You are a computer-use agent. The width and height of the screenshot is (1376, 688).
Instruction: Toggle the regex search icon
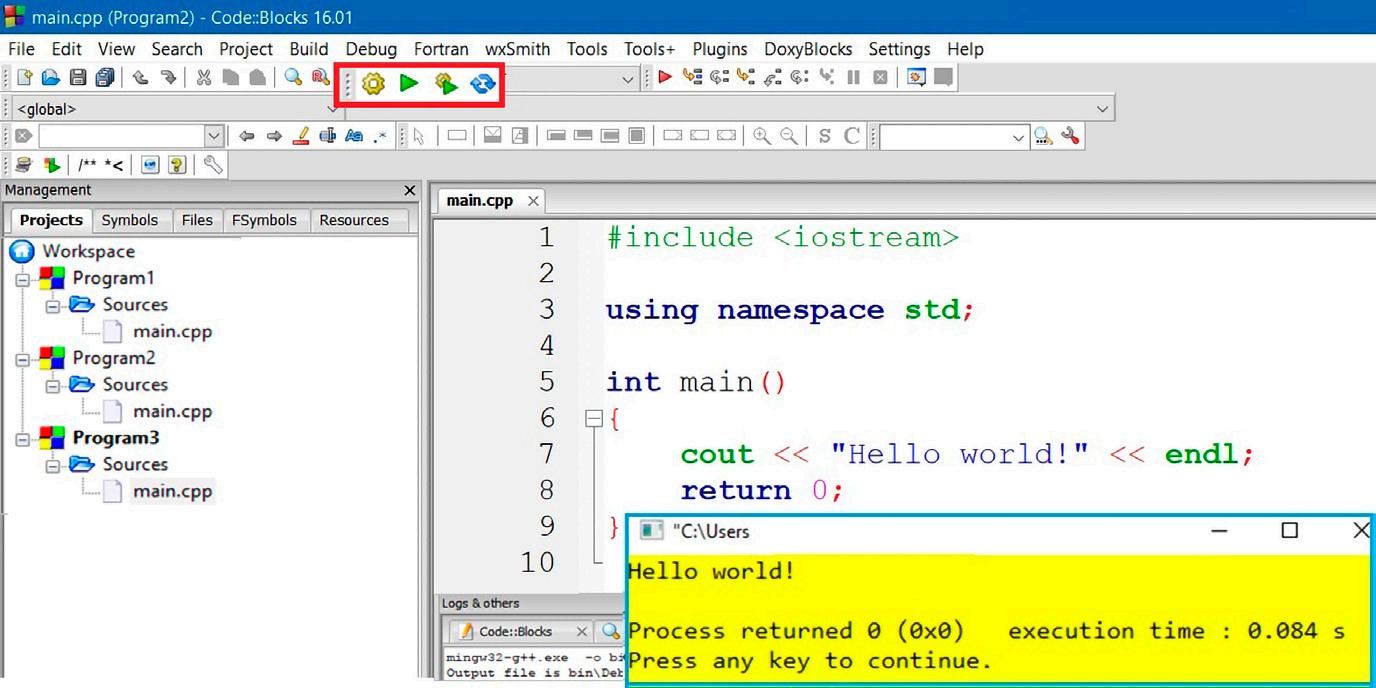tap(380, 136)
